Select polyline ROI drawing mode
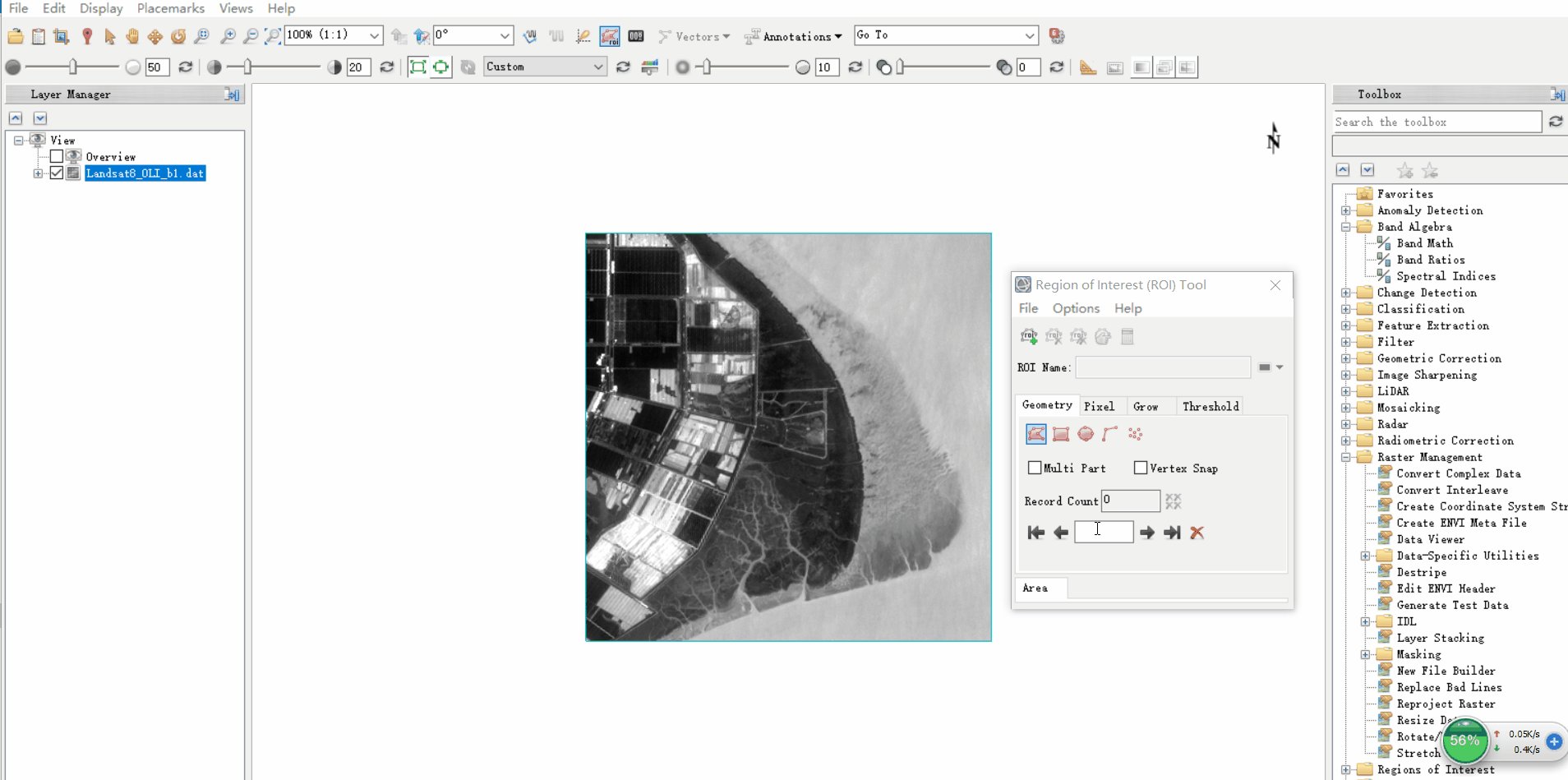1568x780 pixels. point(1110,434)
